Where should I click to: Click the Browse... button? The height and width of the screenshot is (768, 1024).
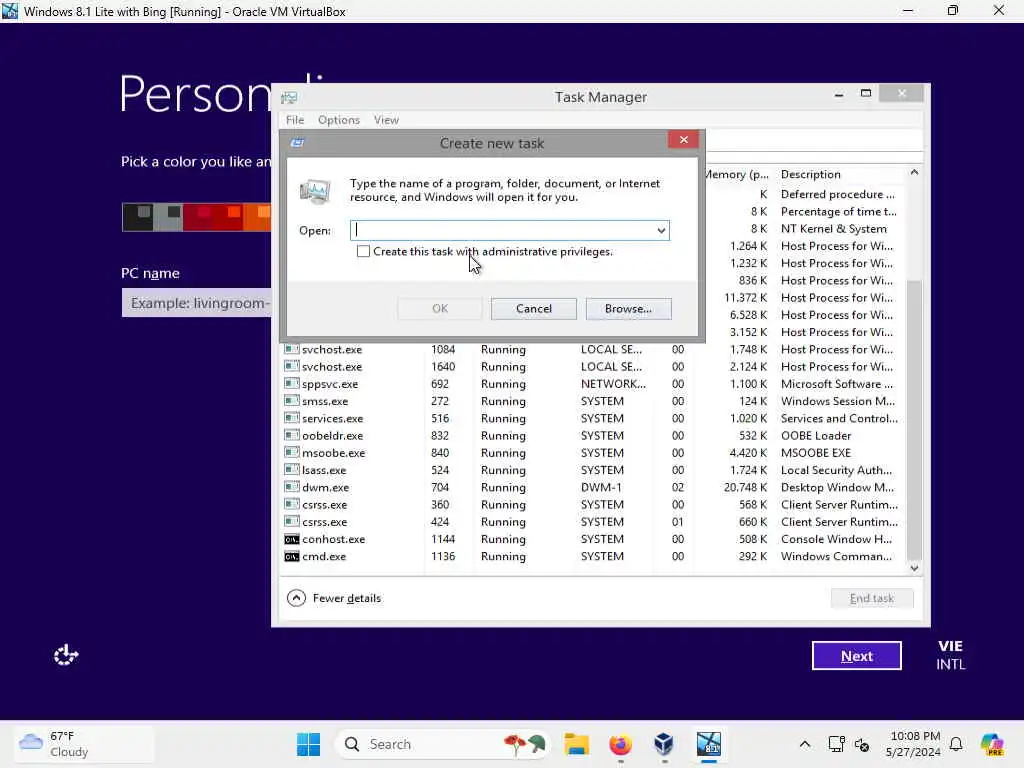pos(628,309)
